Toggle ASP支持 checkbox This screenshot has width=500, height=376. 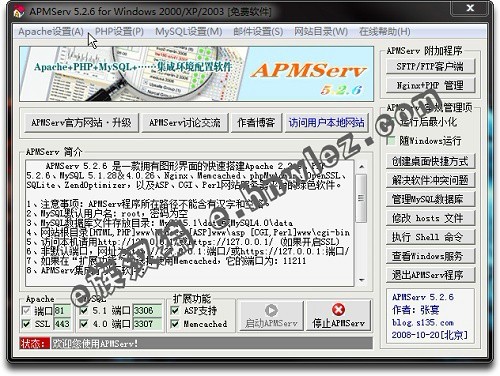point(175,311)
